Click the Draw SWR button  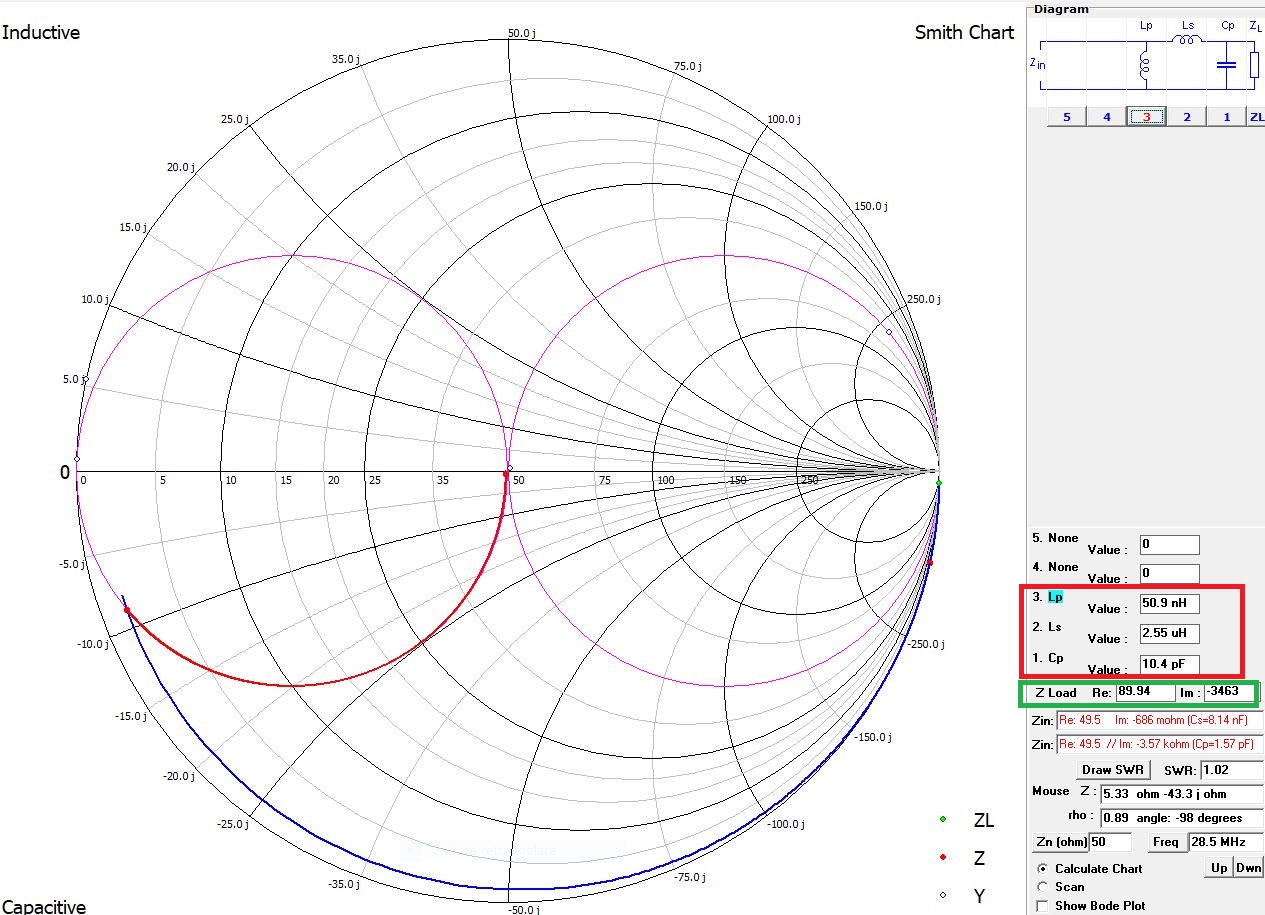[1115, 770]
